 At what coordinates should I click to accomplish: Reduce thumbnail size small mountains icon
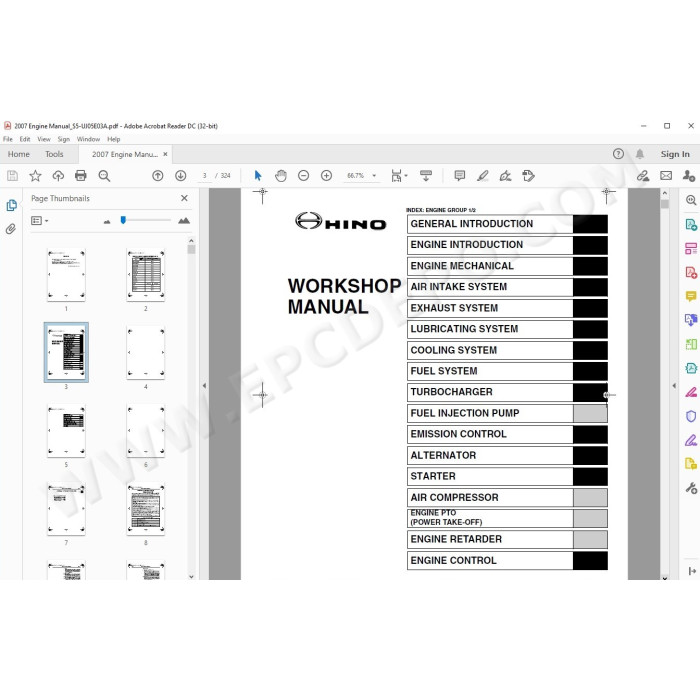(107, 221)
